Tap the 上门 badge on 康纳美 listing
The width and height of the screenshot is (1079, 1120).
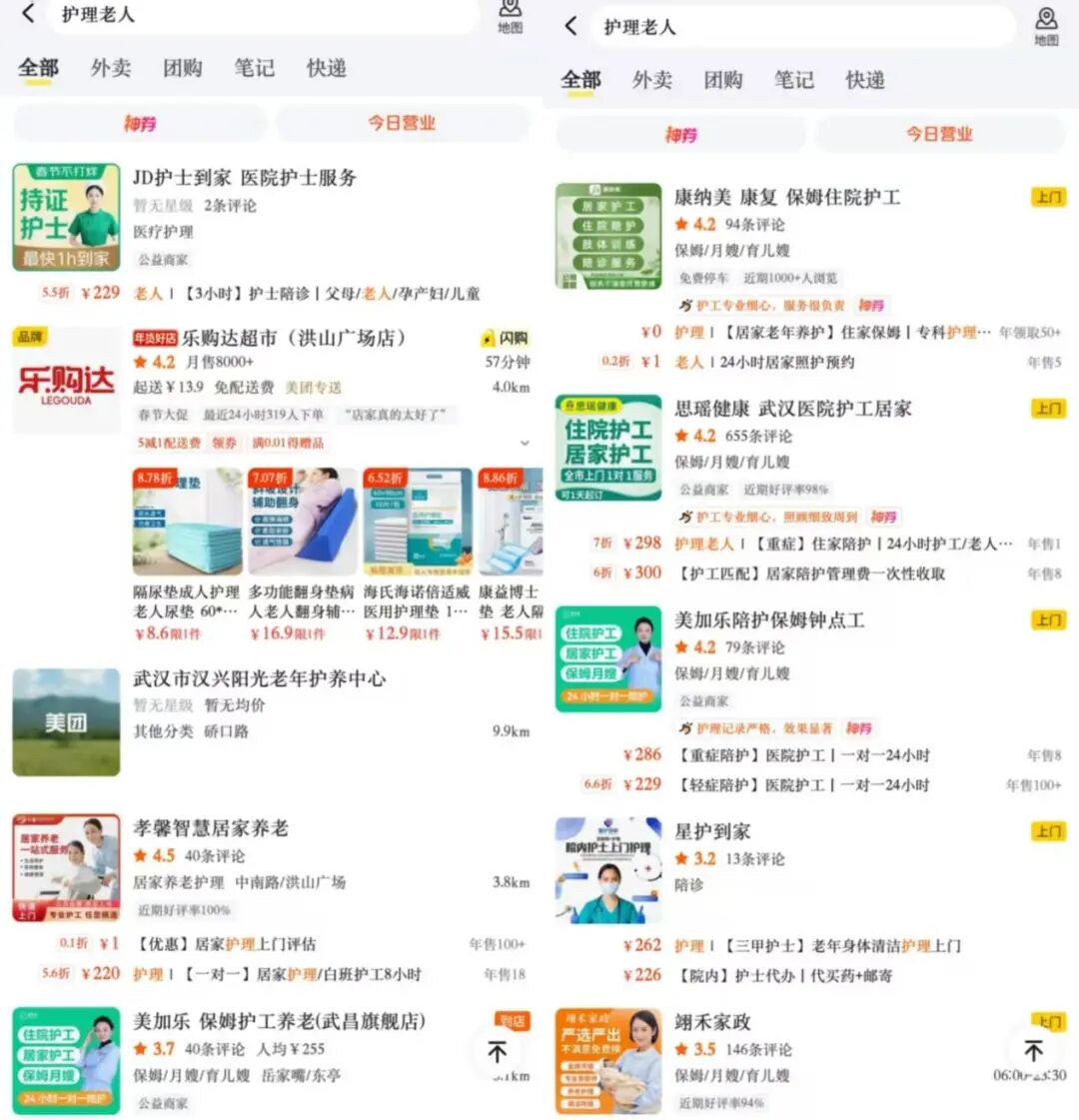pos(1048,197)
